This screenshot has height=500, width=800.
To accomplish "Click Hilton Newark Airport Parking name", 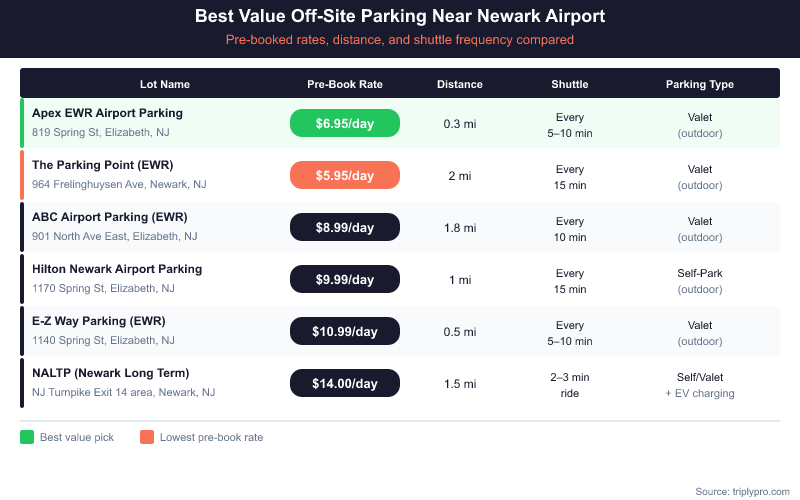I will click(x=117, y=269).
